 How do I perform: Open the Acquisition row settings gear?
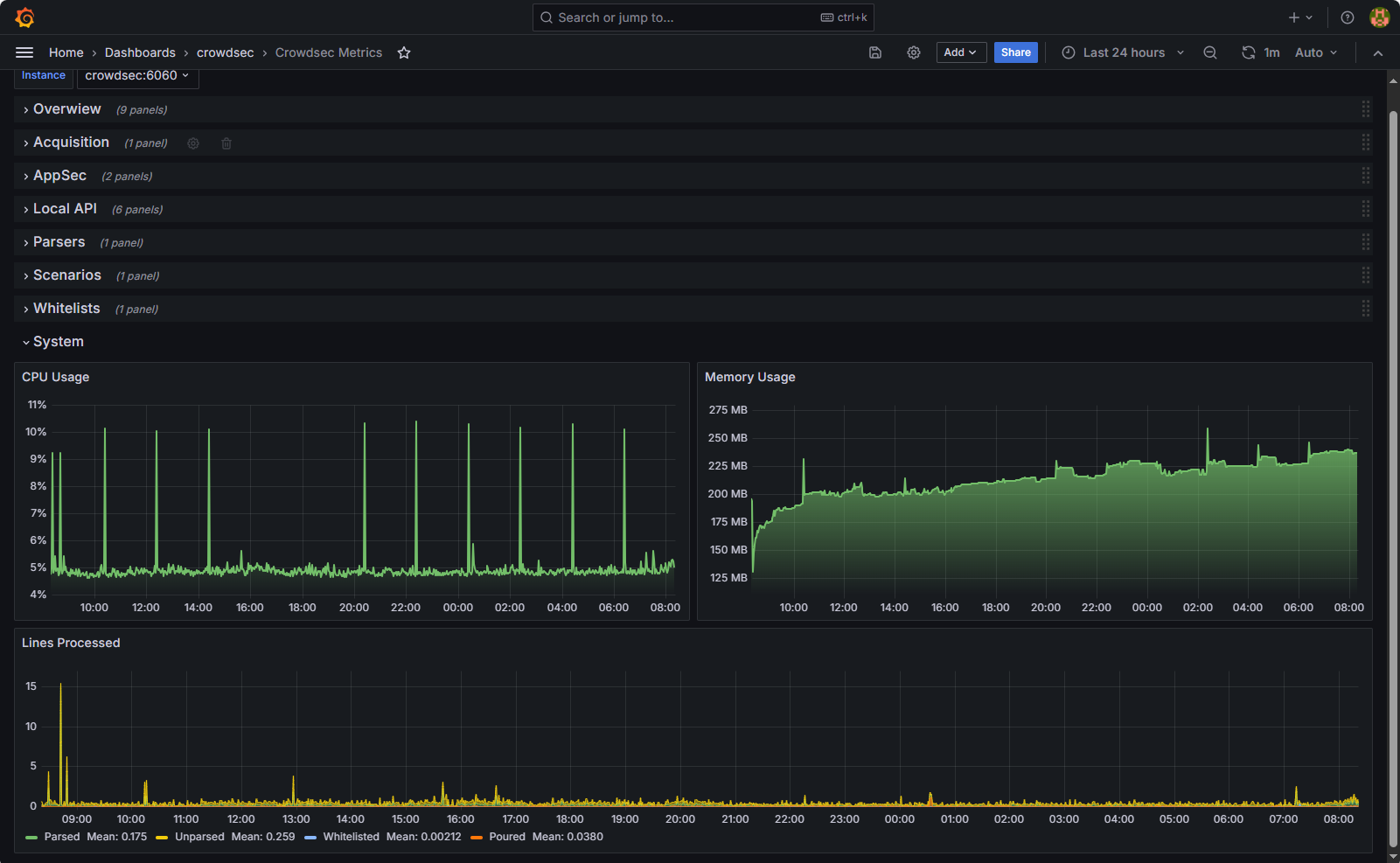[x=193, y=143]
